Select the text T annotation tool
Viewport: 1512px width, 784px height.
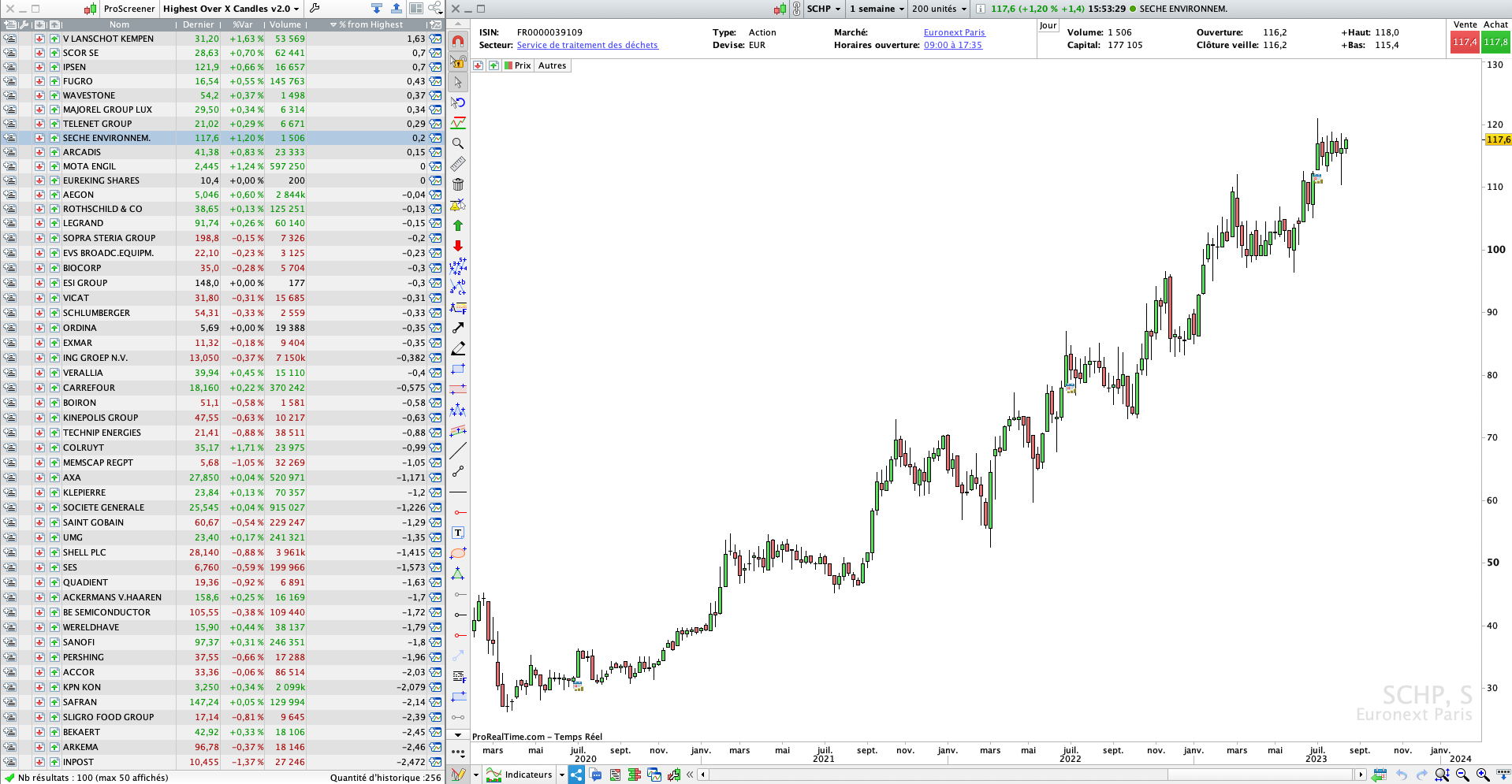(457, 533)
